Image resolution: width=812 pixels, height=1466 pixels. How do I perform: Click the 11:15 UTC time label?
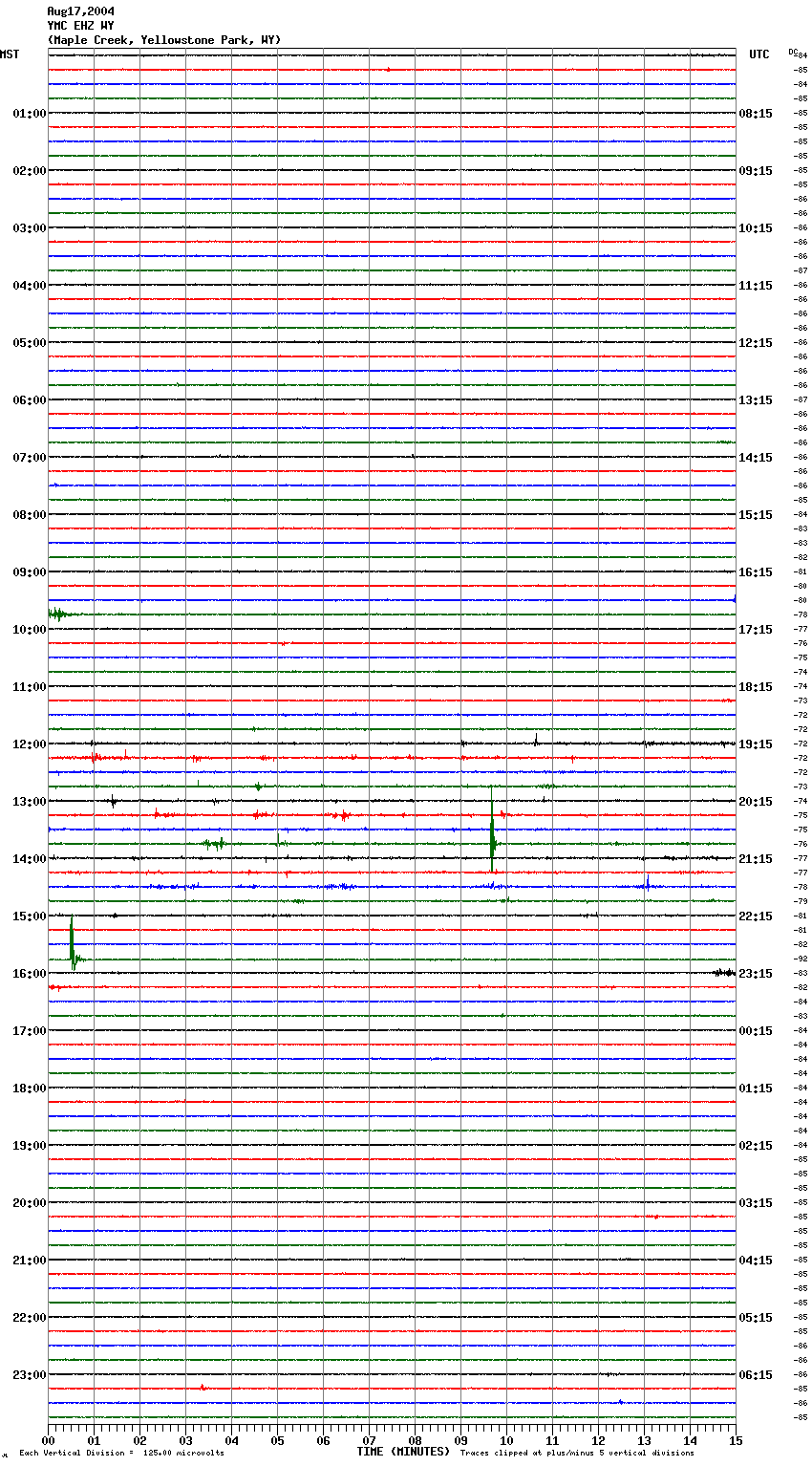coord(756,286)
